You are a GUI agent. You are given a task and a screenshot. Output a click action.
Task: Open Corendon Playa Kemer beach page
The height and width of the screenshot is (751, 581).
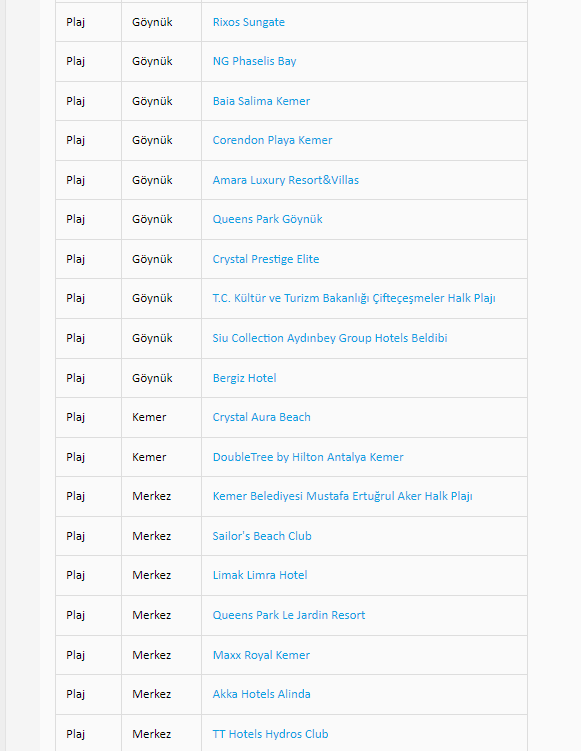[272, 140]
